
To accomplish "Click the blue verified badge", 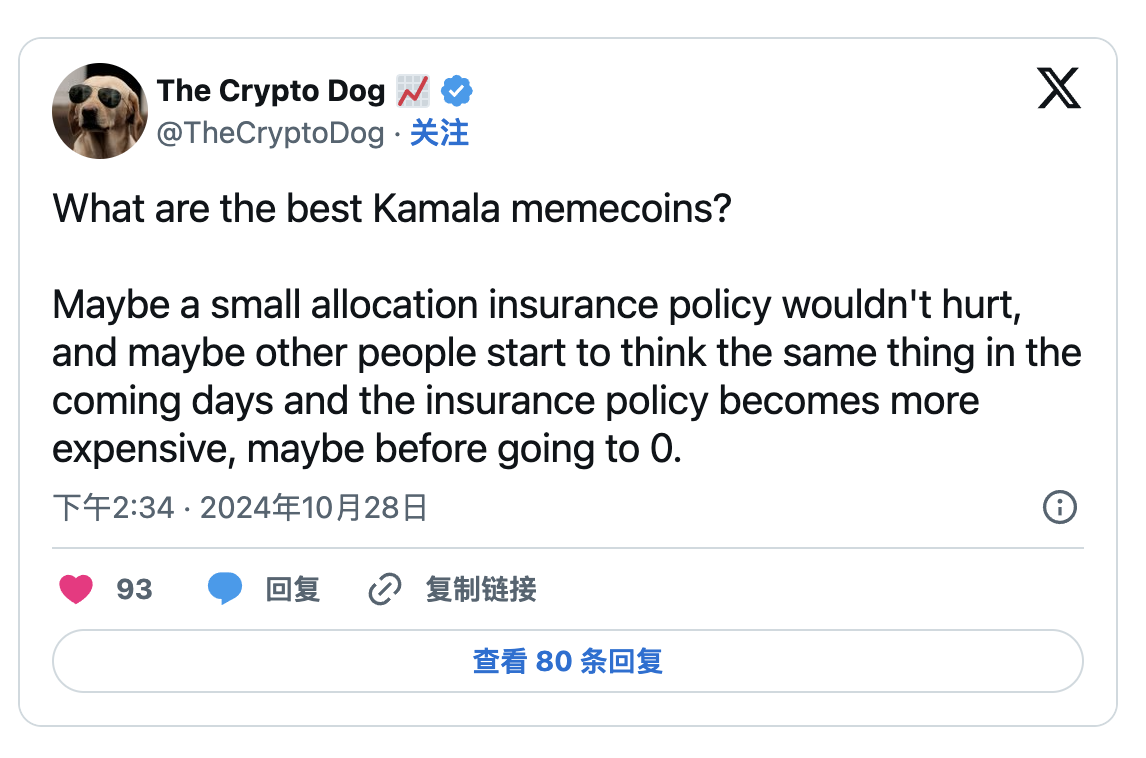I will (457, 91).
